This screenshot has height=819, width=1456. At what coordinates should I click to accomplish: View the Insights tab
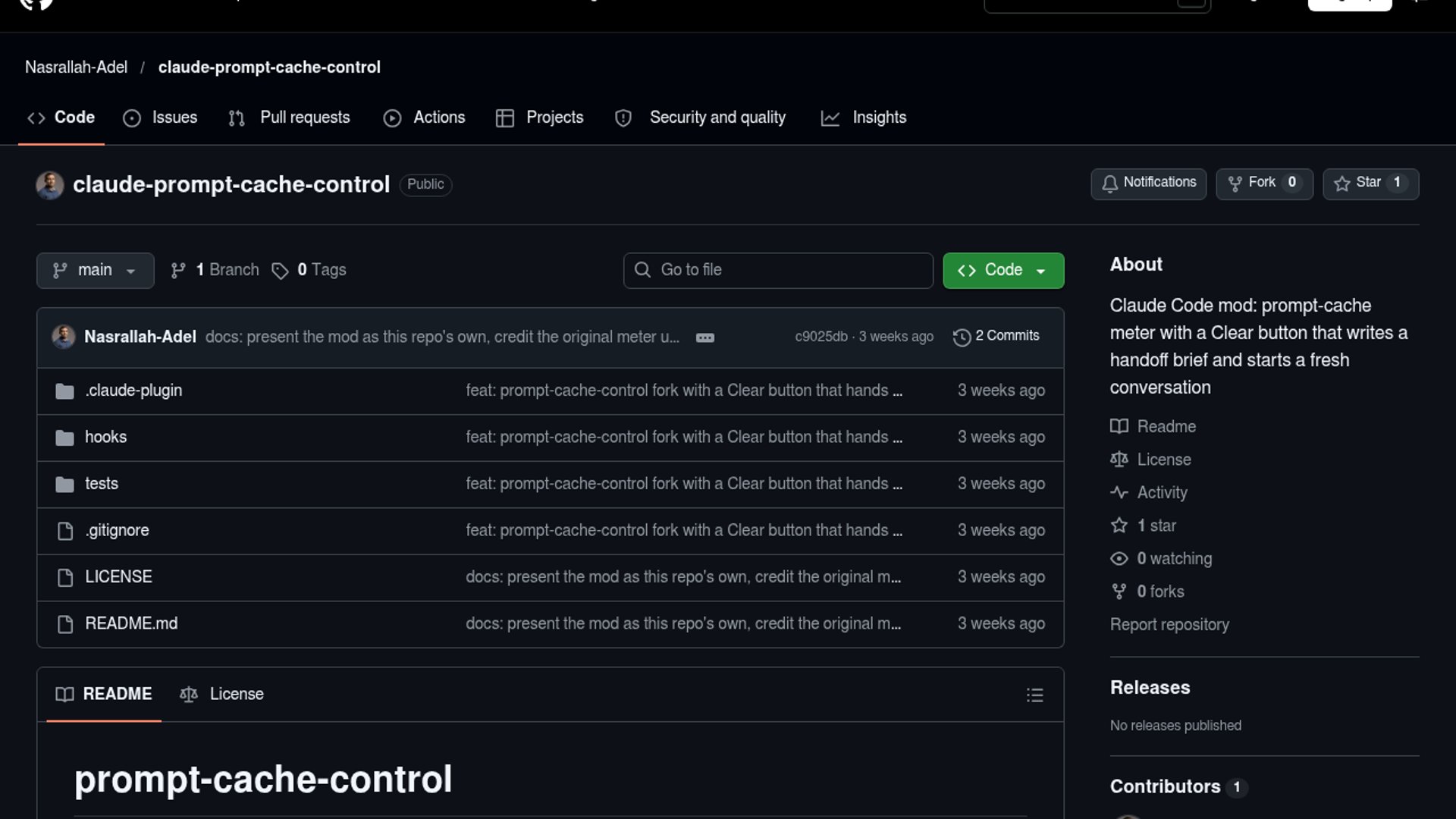[864, 118]
